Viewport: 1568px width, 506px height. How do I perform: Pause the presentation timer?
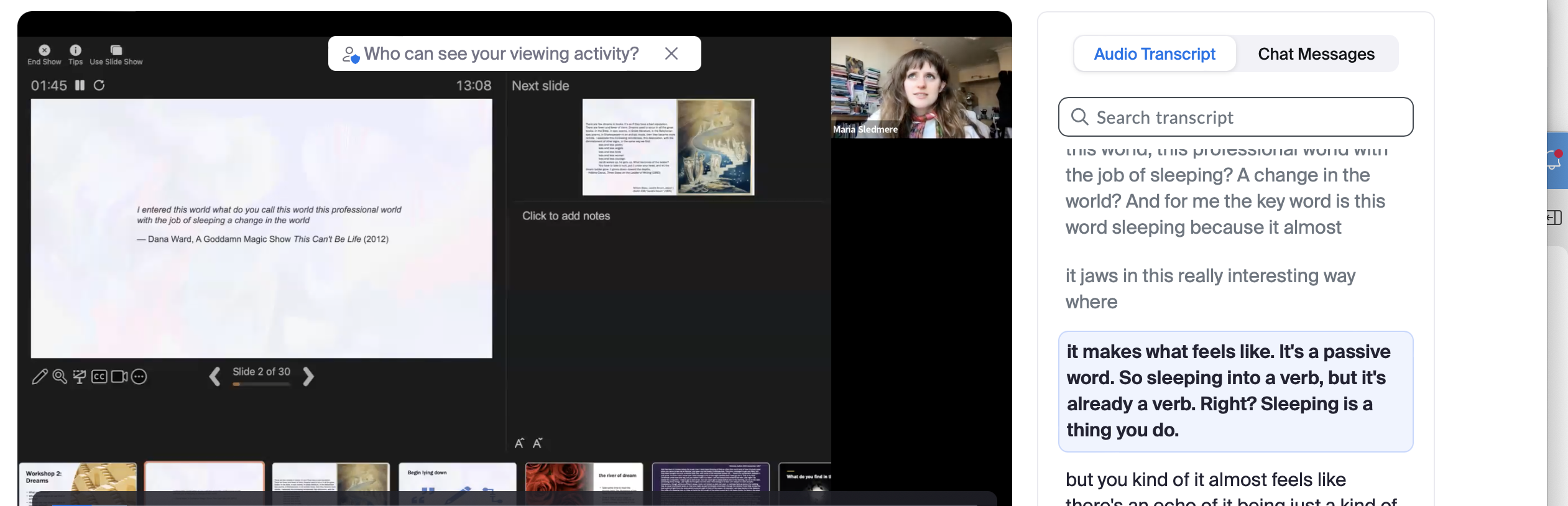(x=80, y=85)
